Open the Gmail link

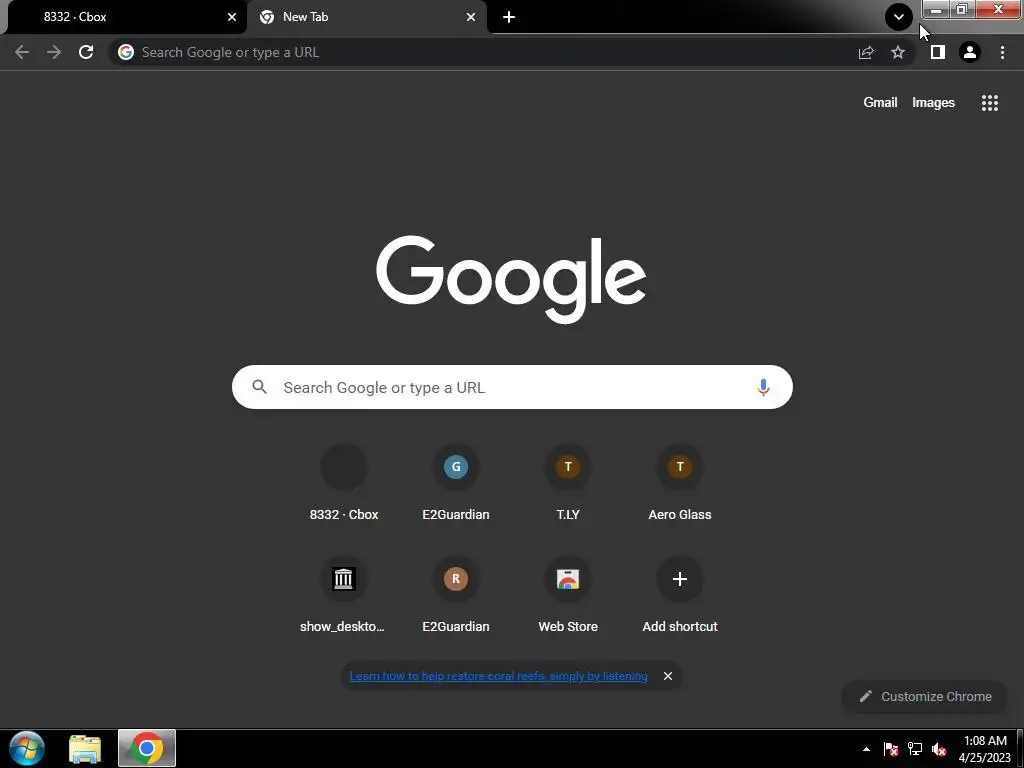tap(880, 103)
